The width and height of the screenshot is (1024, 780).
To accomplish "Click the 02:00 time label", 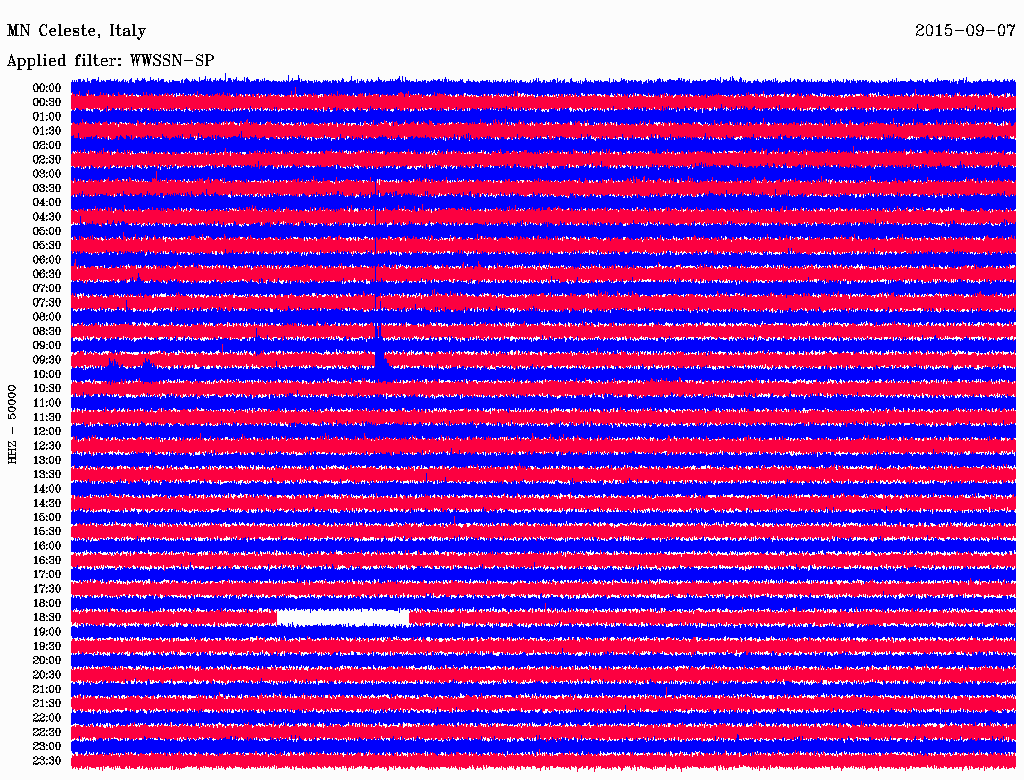I will point(47,145).
